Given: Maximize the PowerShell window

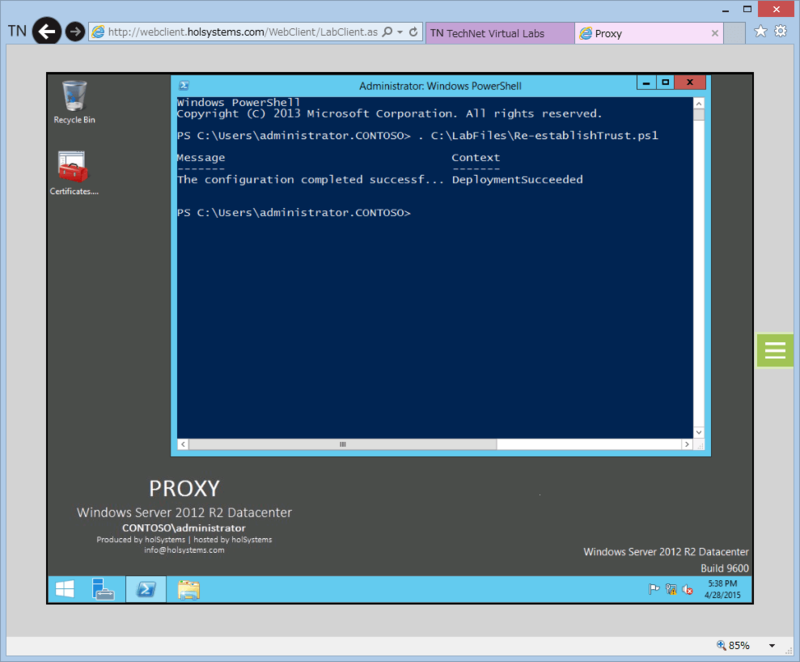Looking at the screenshot, I should coord(665,83).
